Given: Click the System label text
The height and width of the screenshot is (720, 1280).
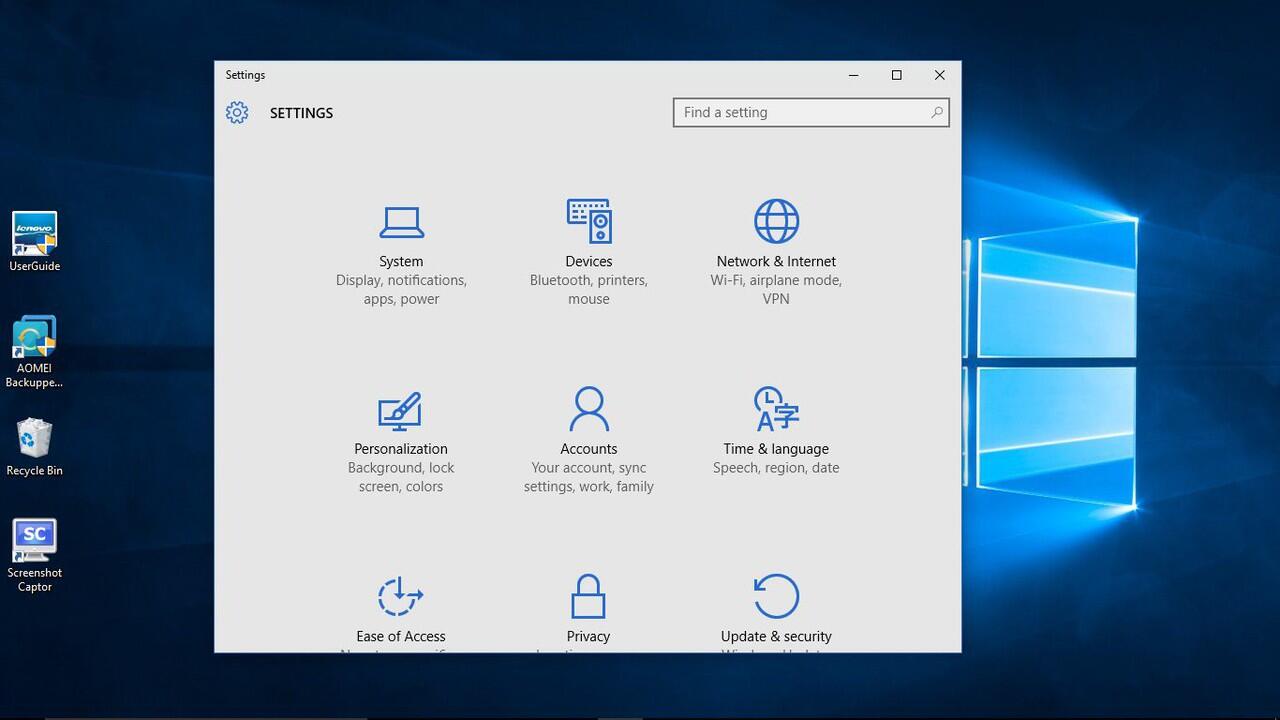Looking at the screenshot, I should coord(401,261).
